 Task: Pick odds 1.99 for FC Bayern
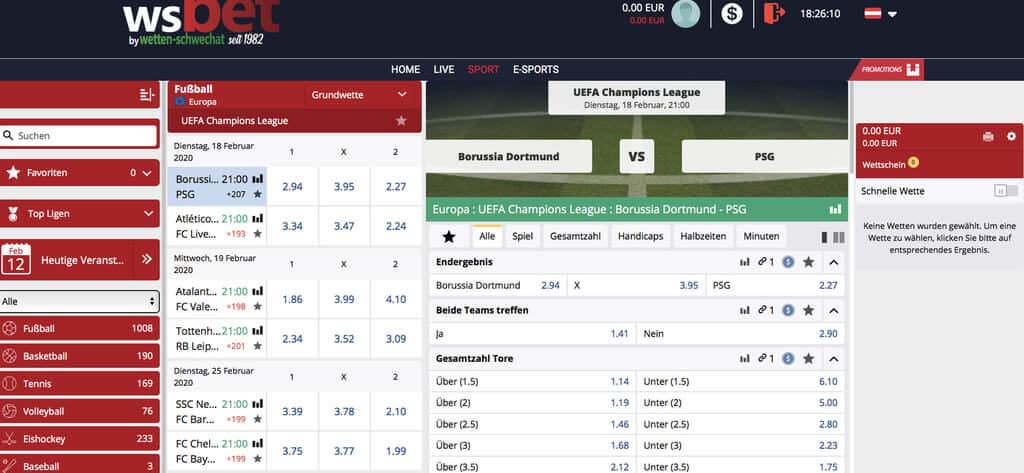pos(396,451)
